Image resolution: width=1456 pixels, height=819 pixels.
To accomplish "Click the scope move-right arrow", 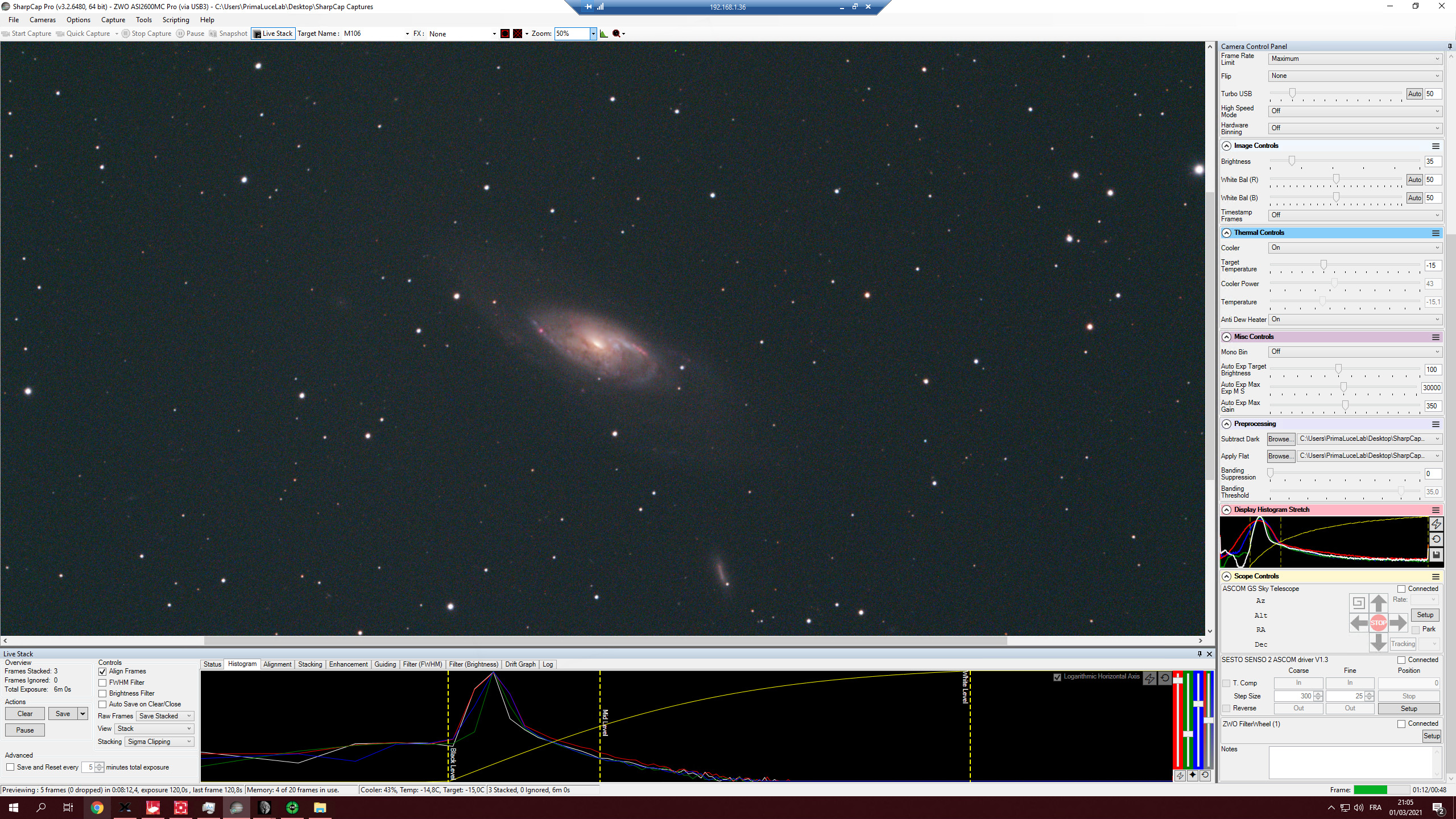I will pyautogui.click(x=1398, y=623).
